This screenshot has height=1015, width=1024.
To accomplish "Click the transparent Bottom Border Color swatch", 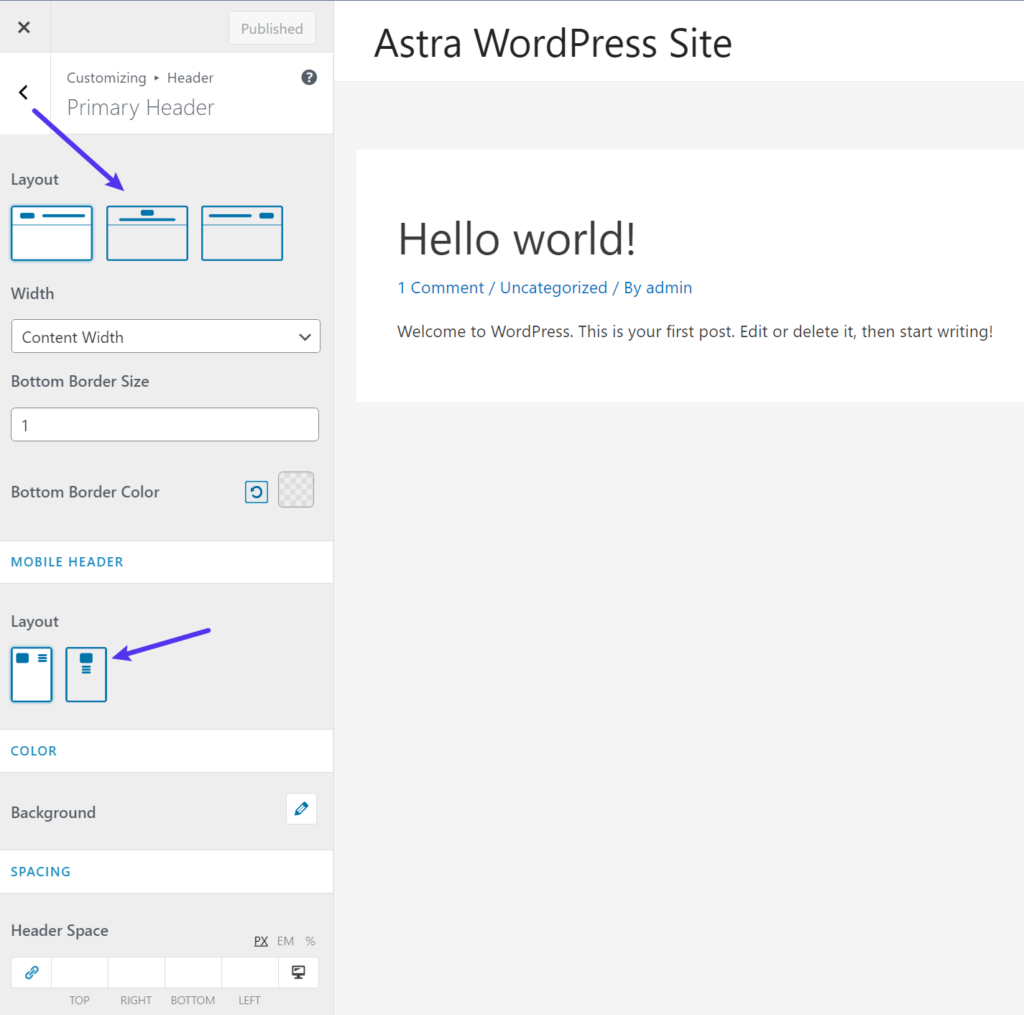I will (x=295, y=490).
